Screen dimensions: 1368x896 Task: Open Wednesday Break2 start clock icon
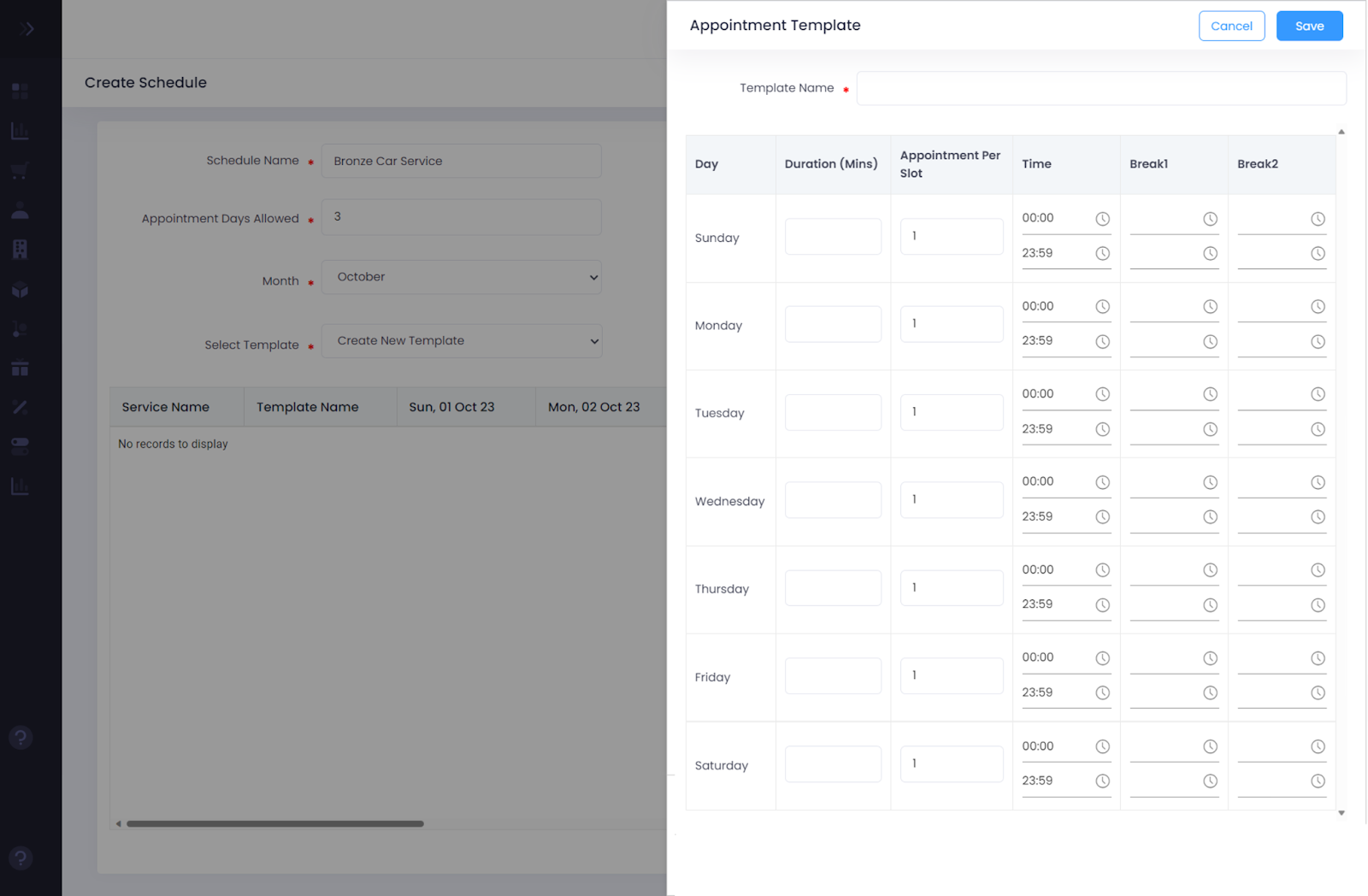[x=1318, y=482]
